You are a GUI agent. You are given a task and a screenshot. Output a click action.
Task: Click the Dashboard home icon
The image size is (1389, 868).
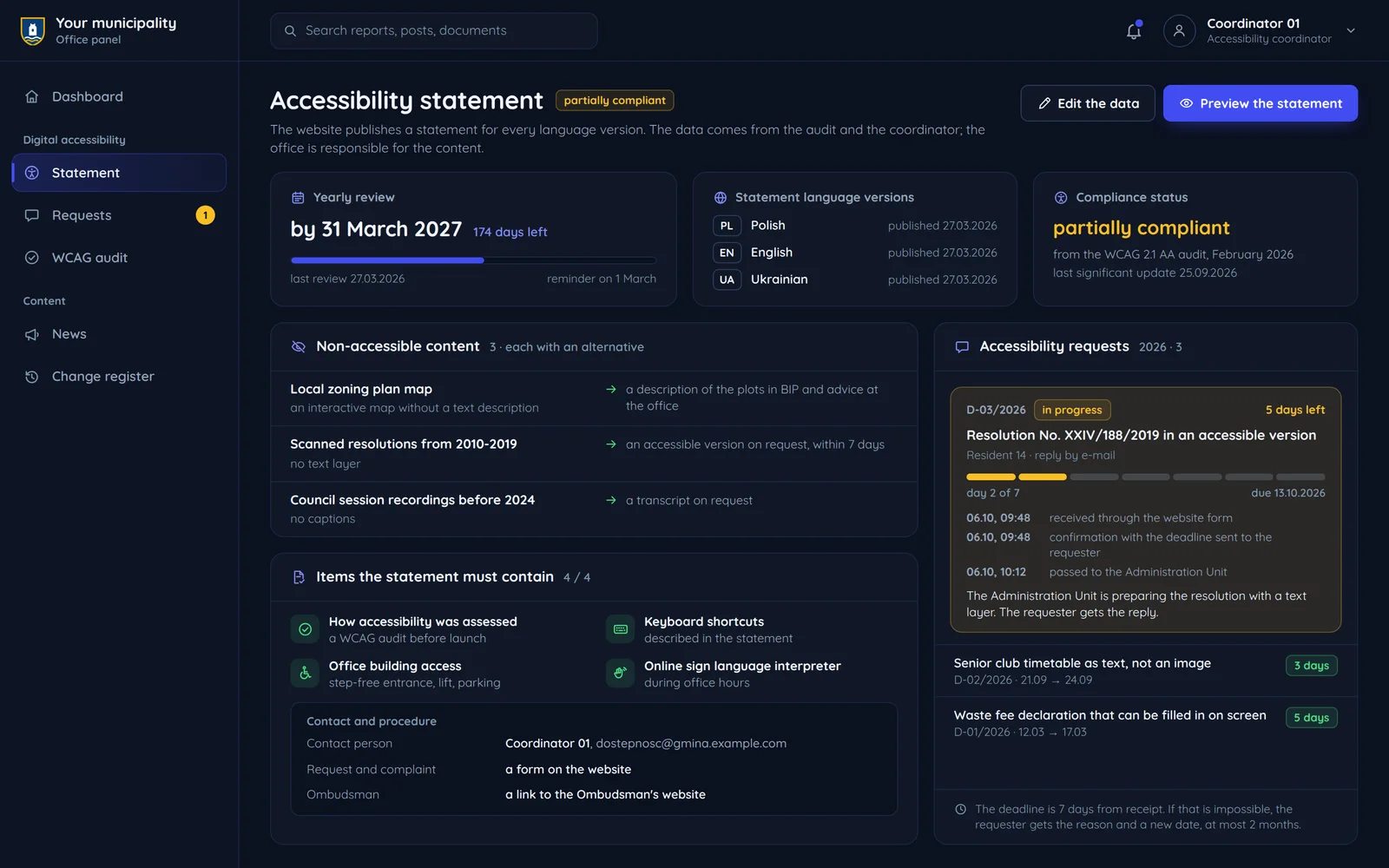[x=32, y=96]
